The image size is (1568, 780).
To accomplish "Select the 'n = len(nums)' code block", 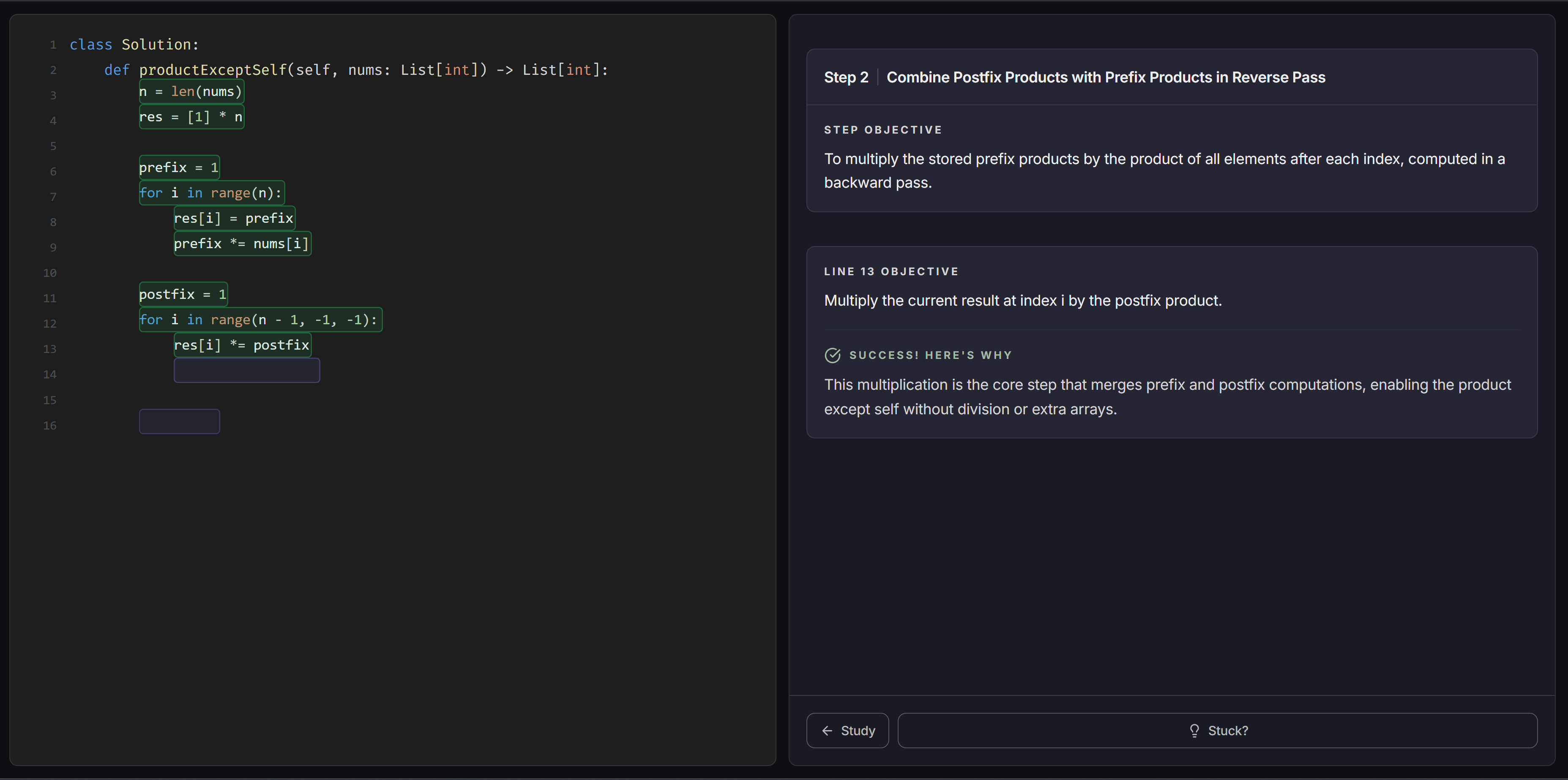I will pyautogui.click(x=191, y=92).
